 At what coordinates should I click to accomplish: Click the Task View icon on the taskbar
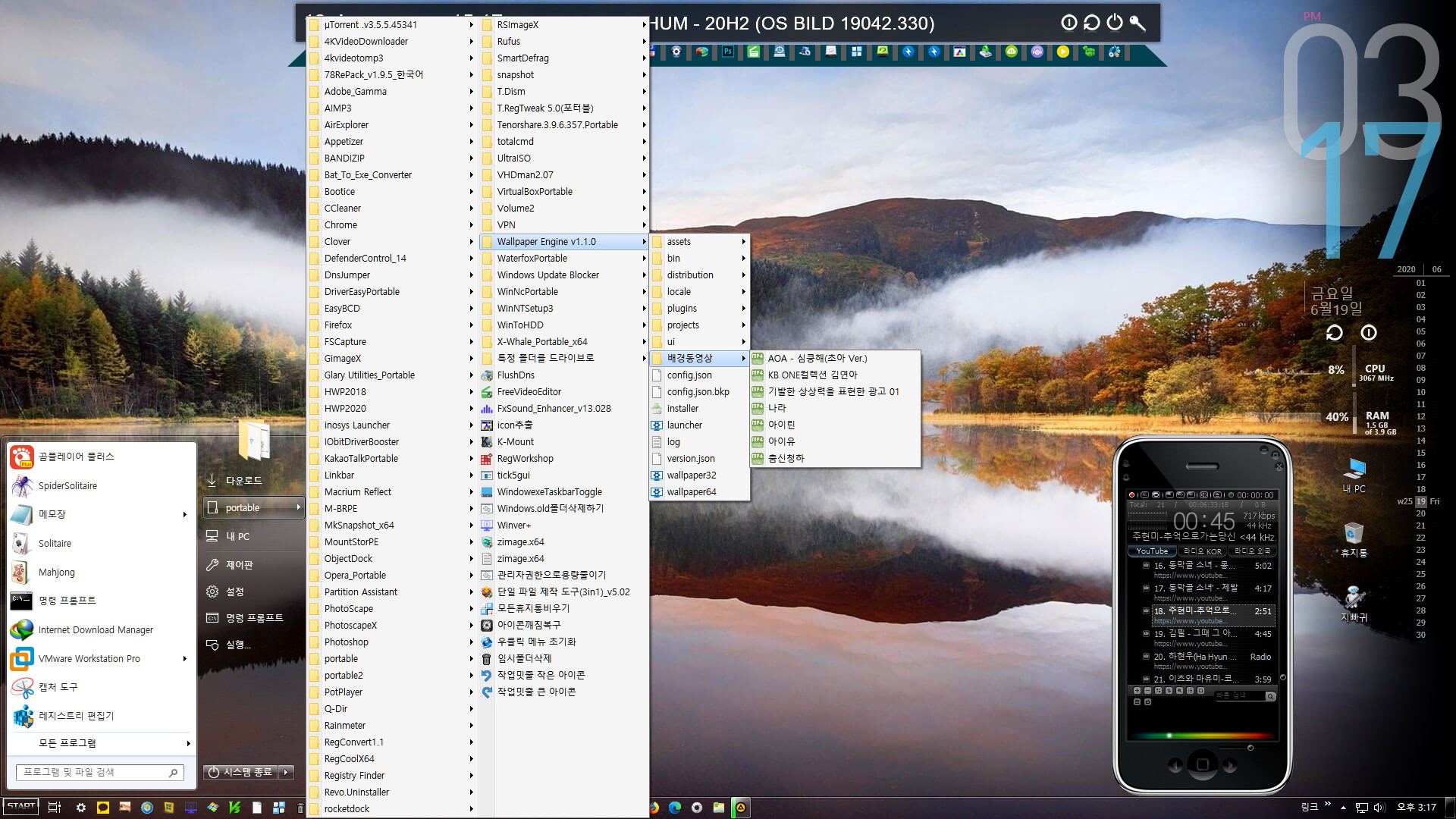(x=54, y=807)
